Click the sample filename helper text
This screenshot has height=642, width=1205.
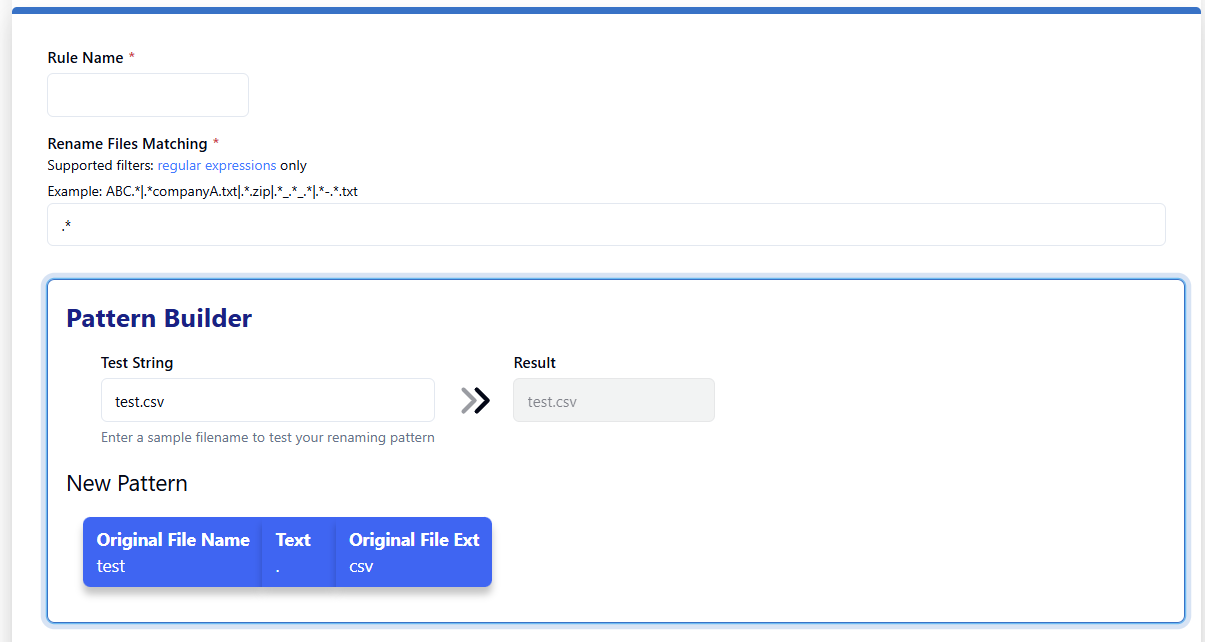[268, 438]
